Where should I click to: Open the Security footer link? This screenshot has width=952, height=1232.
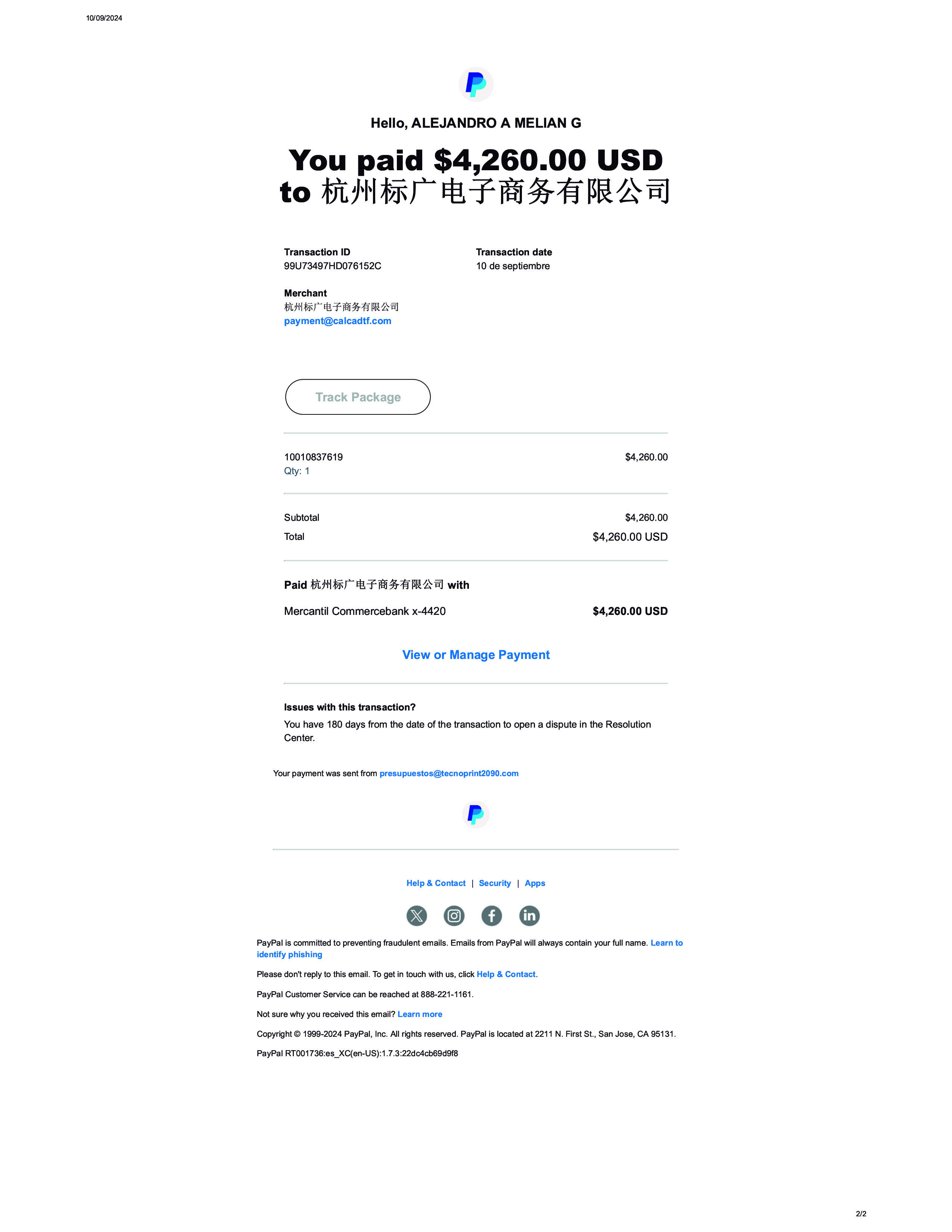point(495,883)
